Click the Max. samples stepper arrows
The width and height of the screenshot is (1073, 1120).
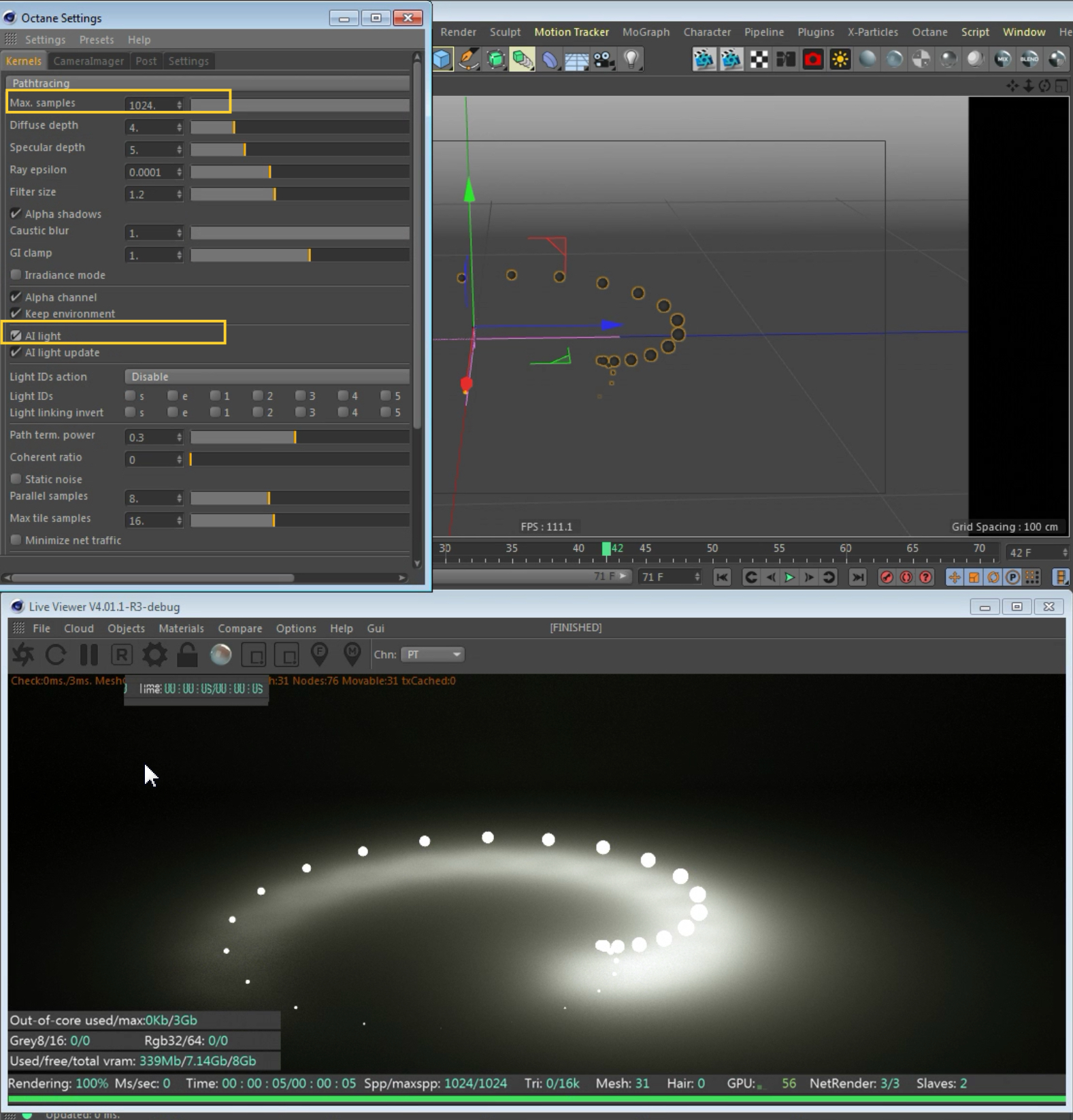(179, 105)
